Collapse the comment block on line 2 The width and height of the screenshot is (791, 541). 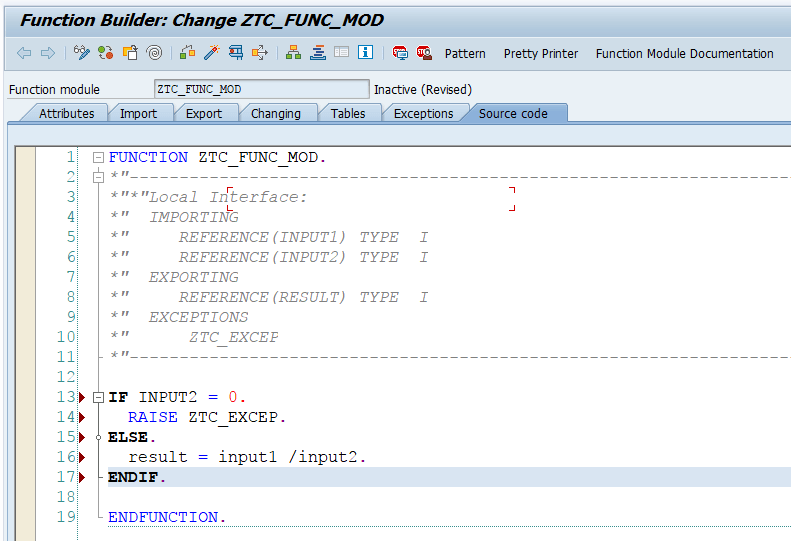(x=98, y=177)
